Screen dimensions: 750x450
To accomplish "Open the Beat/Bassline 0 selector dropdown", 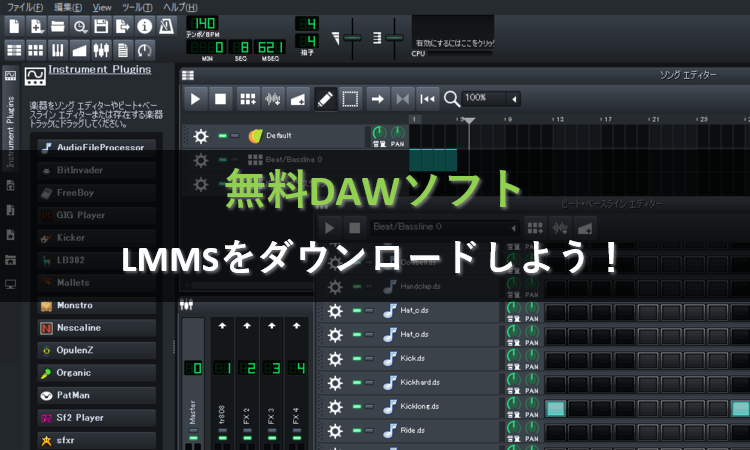I will (512, 228).
